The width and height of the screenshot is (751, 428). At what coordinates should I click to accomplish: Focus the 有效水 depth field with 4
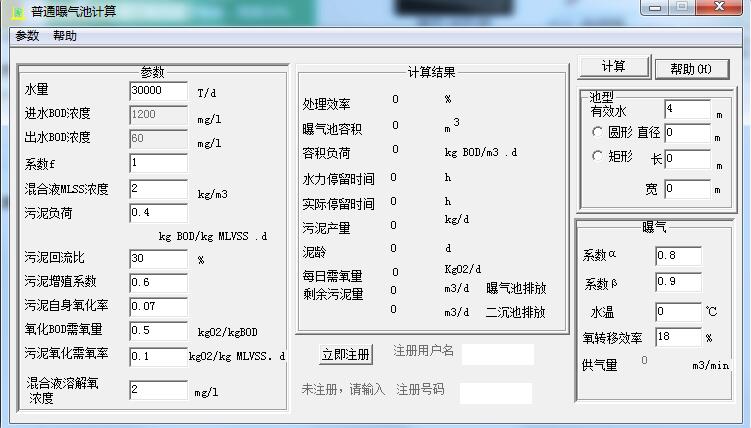click(x=687, y=109)
